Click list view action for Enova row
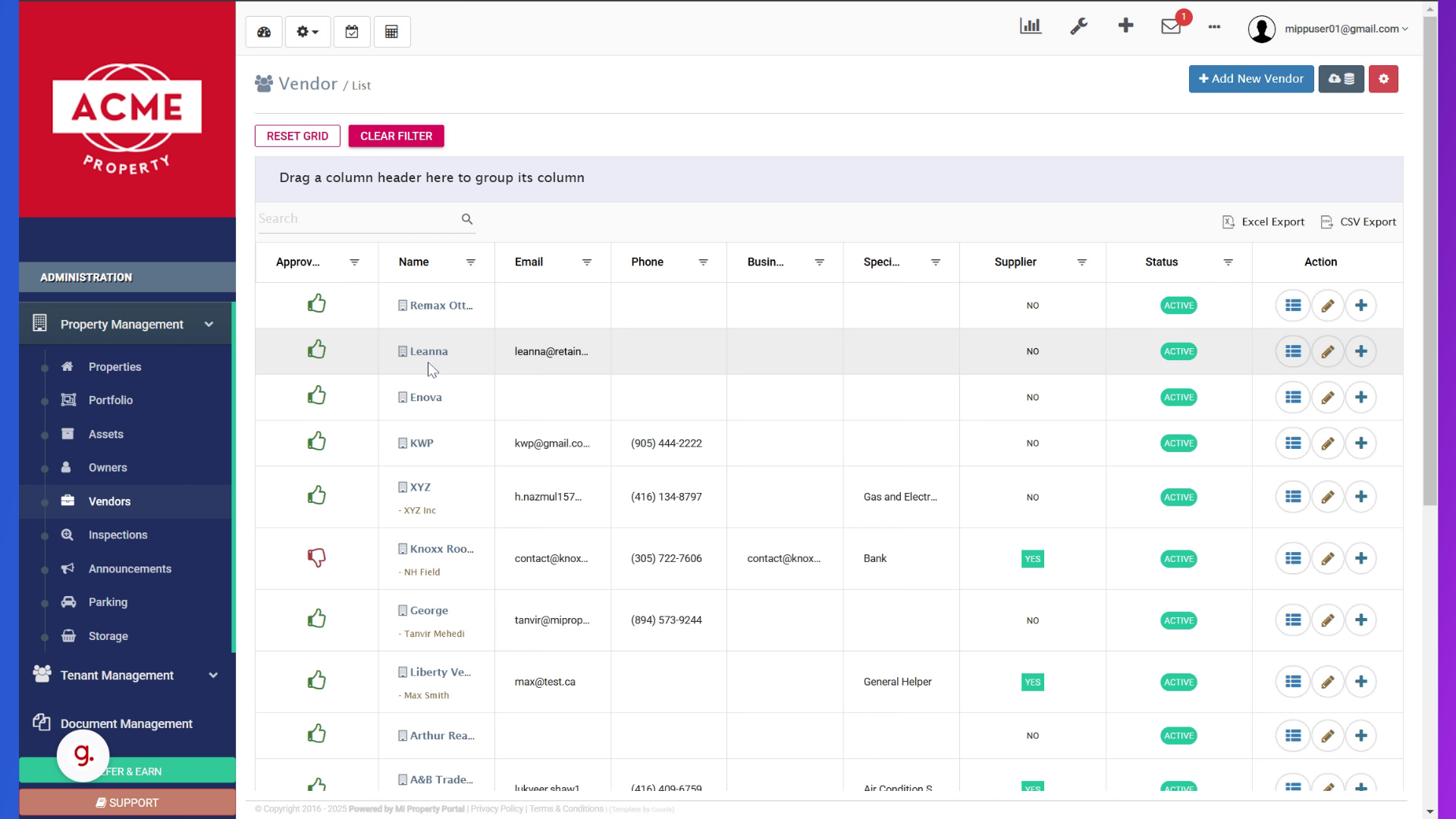1456x819 pixels. [1293, 397]
